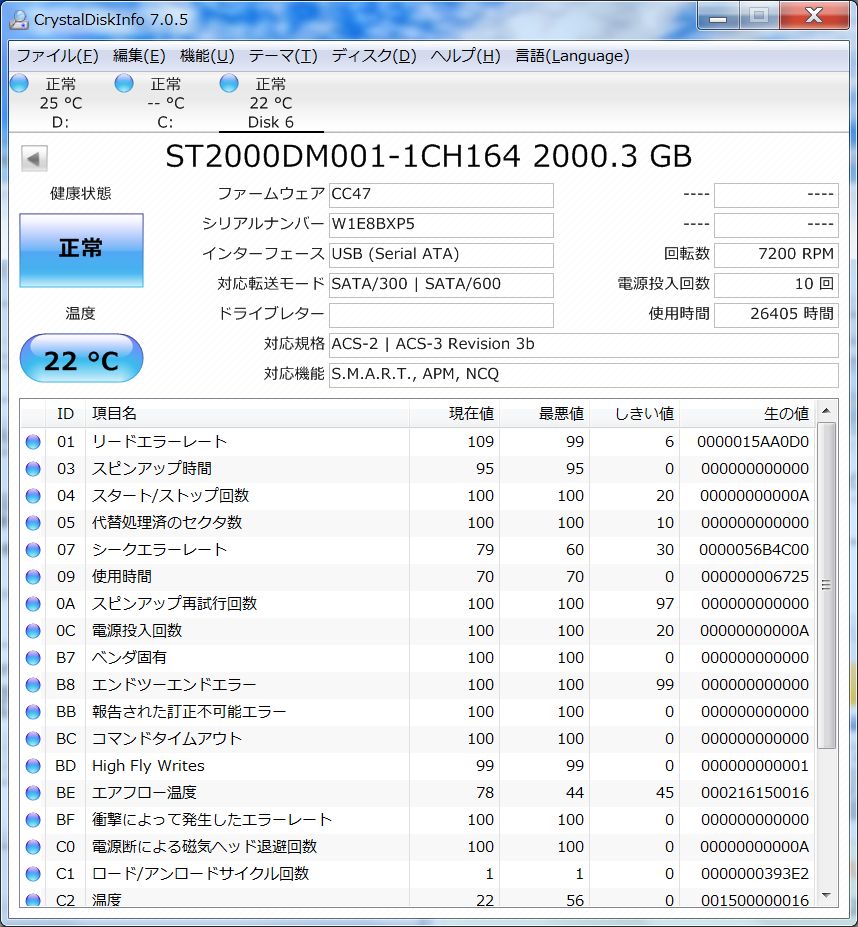The image size is (858, 927).
Task: Click the CrystalDiskInfo icon in the title bar
Action: [x=18, y=18]
